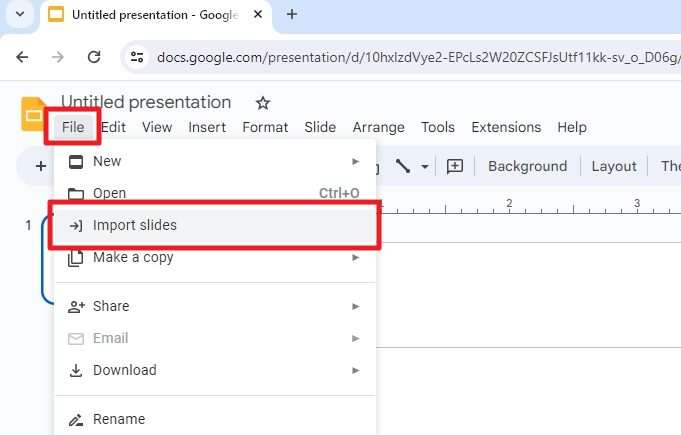Go back to previous page

[22, 57]
